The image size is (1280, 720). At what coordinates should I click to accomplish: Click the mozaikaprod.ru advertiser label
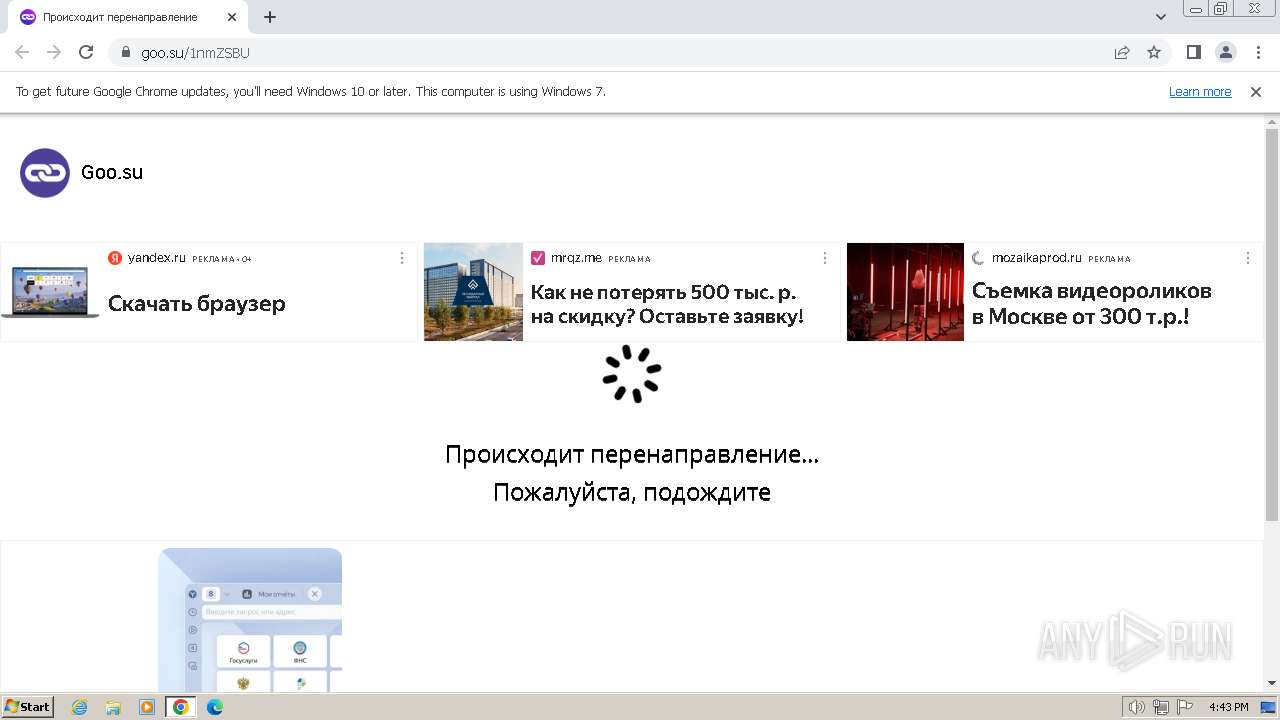[1037, 258]
